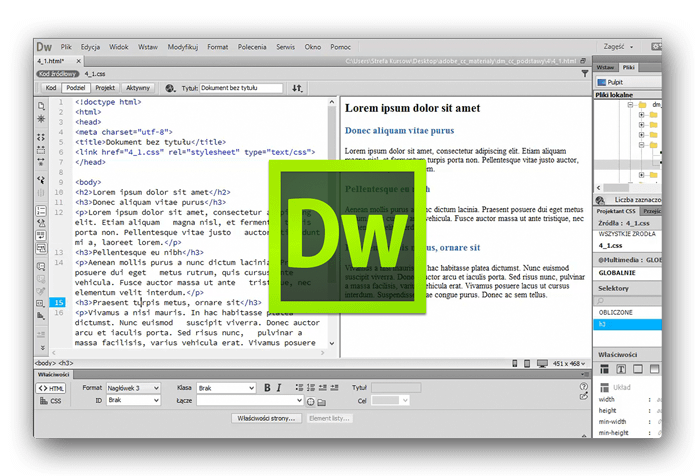Image resolution: width=695 pixels, height=476 pixels.
Task: Click the browser preview globe icon
Action: 170,88
